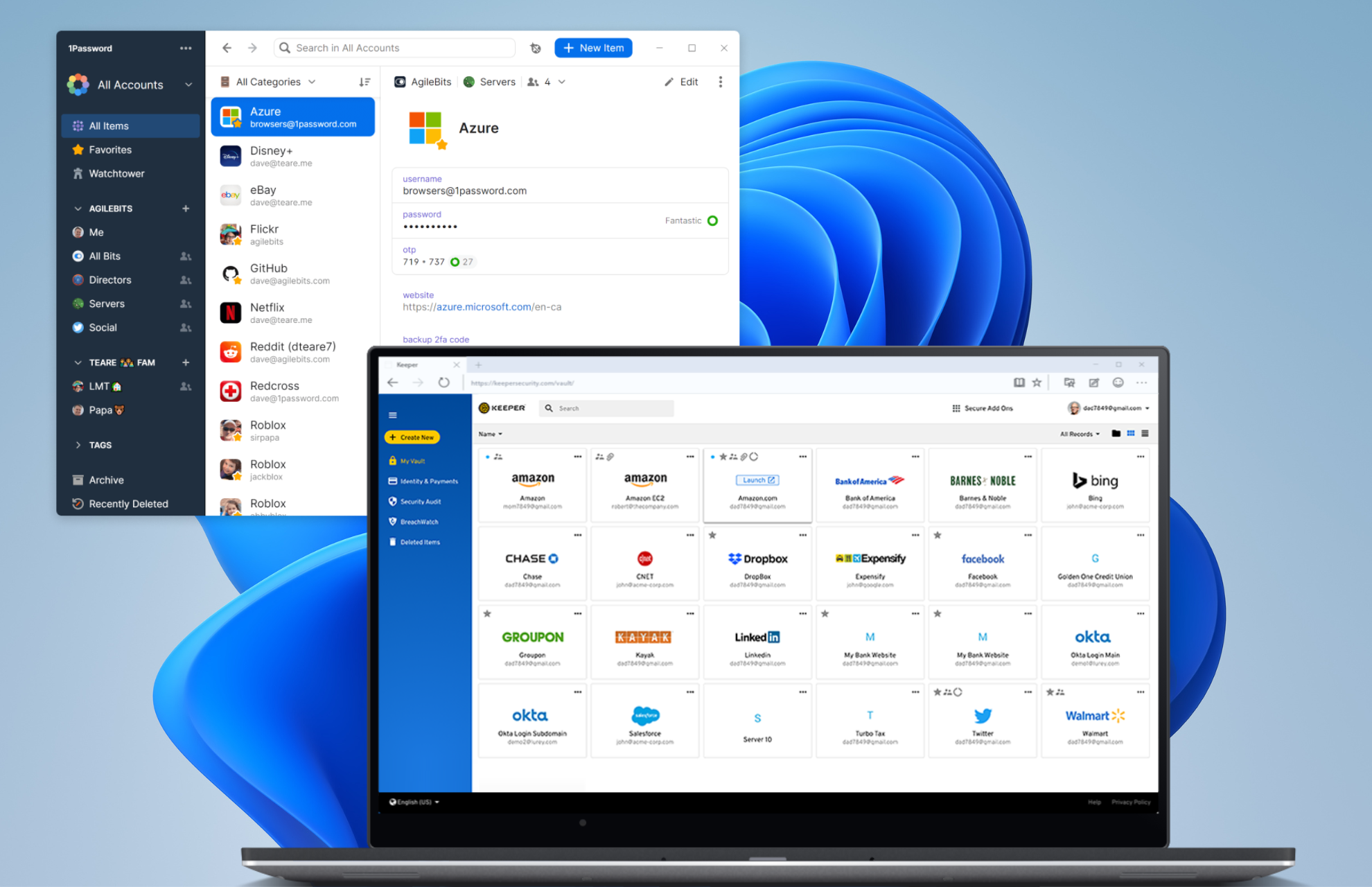Open Watchtower in the sidebar
Image resolution: width=1372 pixels, height=887 pixels.
(x=130, y=173)
